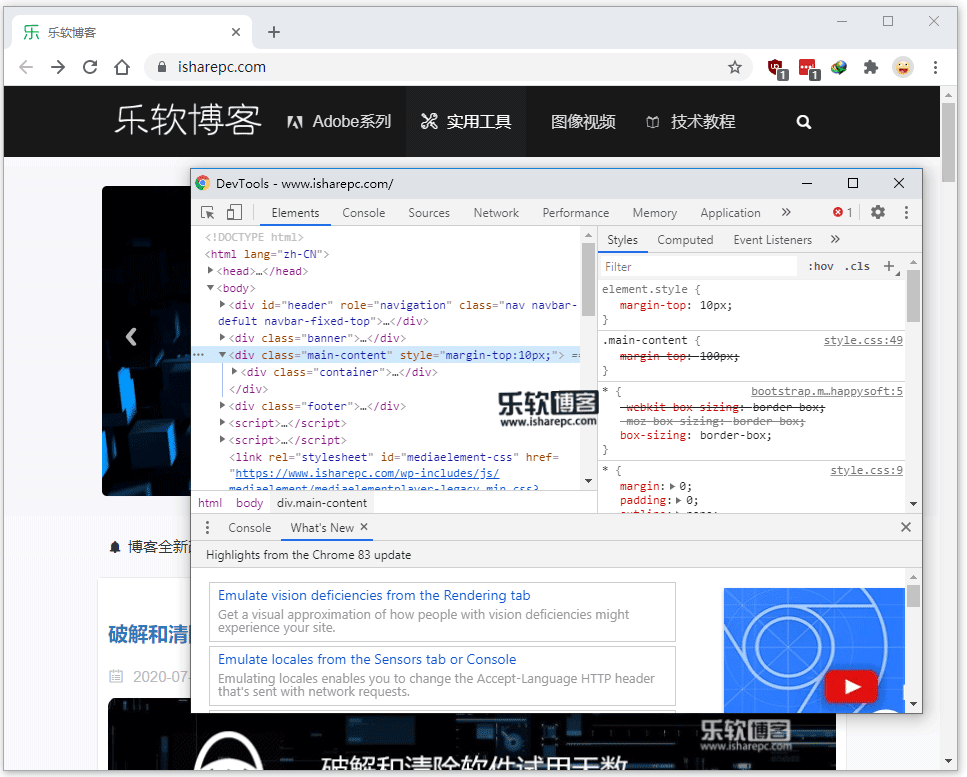Open the Memory panel tab
967x777 pixels.
654,213
